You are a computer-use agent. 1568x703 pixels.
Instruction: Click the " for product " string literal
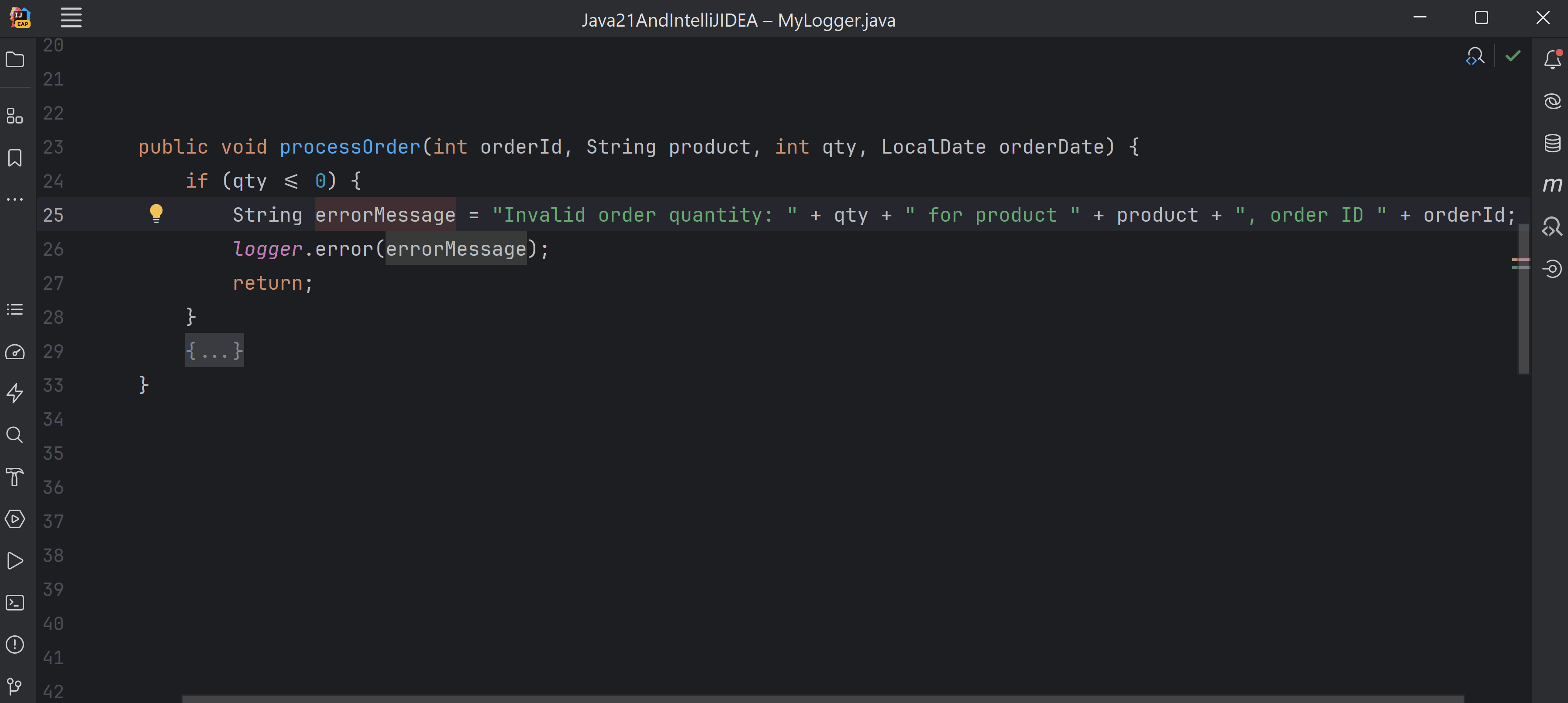click(993, 215)
